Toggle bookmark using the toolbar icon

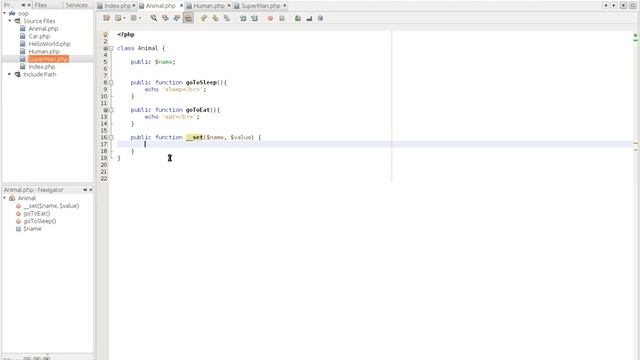[x=227, y=18]
